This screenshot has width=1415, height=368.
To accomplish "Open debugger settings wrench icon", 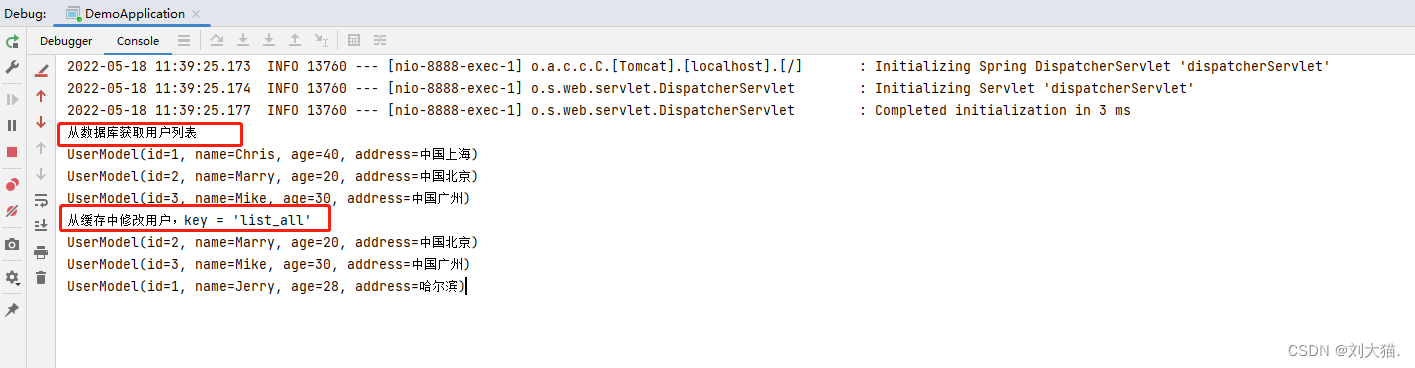I will [12, 66].
